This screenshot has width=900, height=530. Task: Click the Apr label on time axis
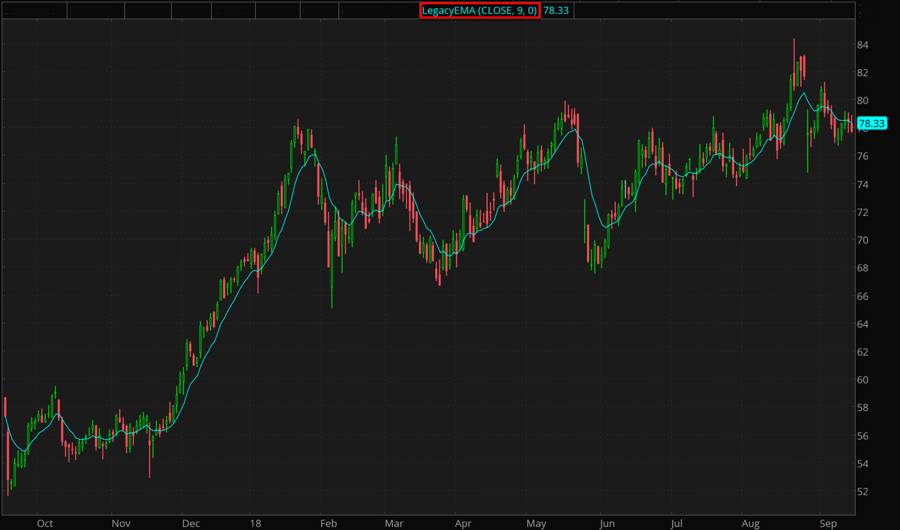[463, 522]
